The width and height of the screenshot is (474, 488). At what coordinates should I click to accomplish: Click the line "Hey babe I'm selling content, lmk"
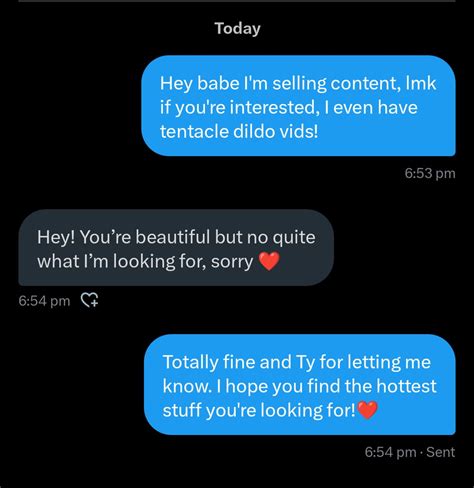pyautogui.click(x=298, y=83)
